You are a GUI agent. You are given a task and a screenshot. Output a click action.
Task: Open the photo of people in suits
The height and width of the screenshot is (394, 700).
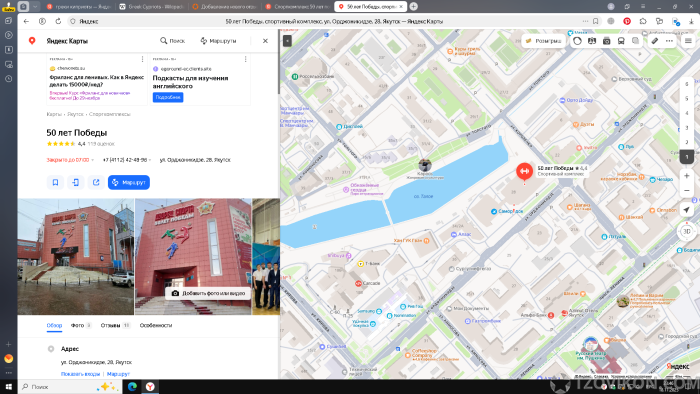(266, 257)
